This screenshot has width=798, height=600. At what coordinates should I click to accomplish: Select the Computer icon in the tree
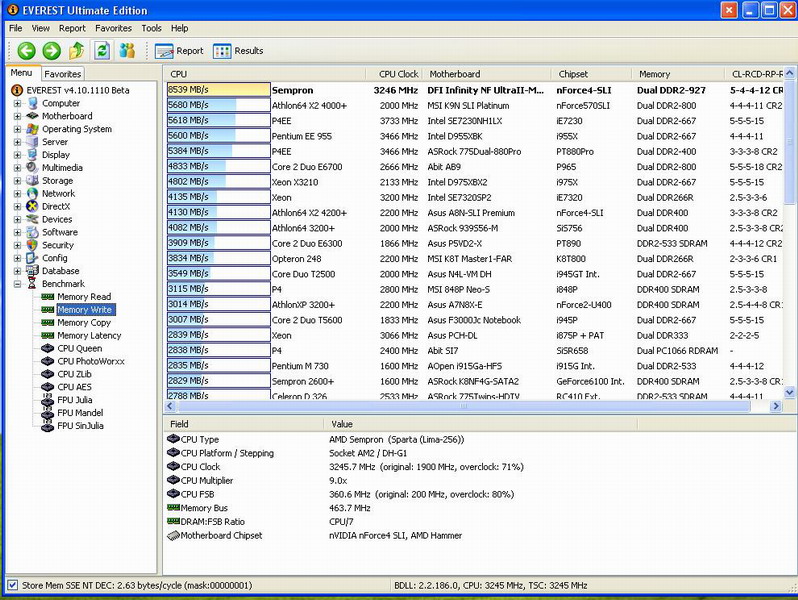click(x=33, y=103)
